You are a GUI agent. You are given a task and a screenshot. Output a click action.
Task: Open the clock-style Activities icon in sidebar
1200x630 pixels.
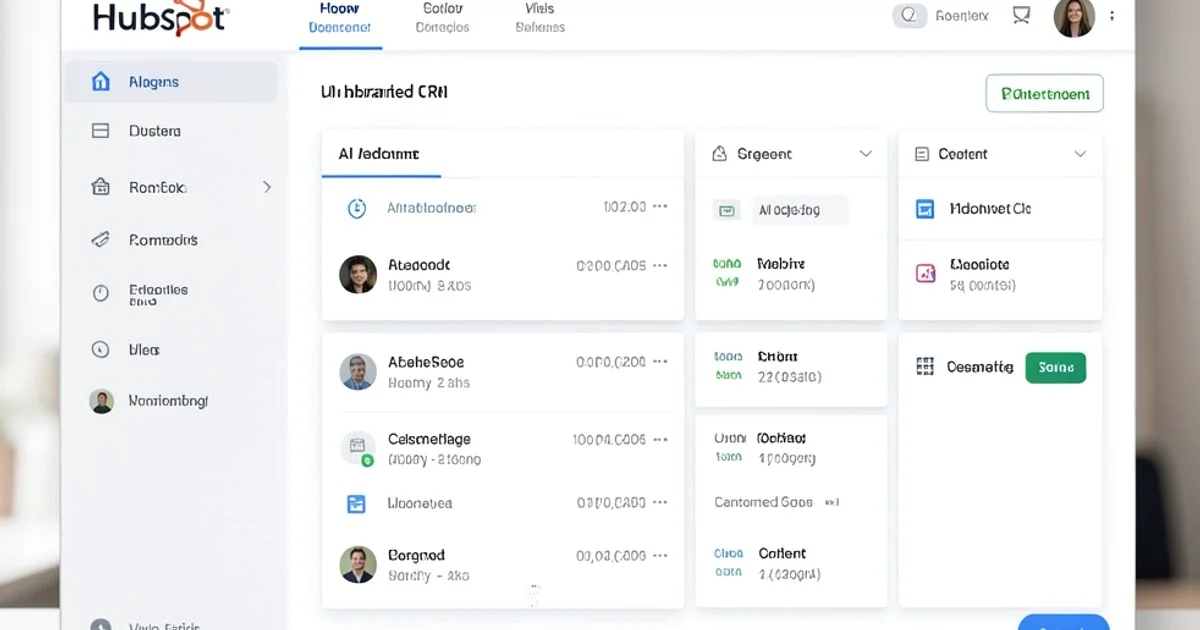coord(100,292)
